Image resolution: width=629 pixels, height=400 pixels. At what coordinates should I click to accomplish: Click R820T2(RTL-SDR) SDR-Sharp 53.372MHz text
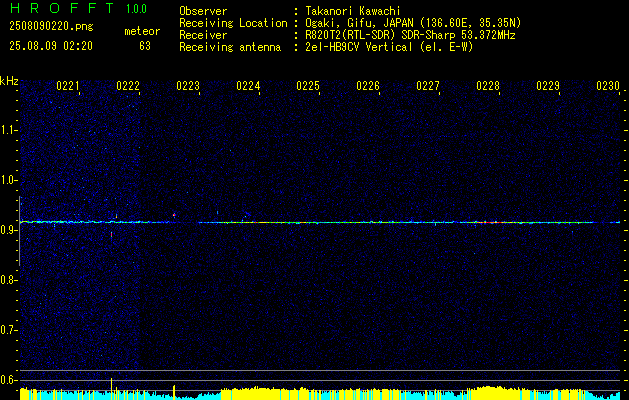point(410,35)
